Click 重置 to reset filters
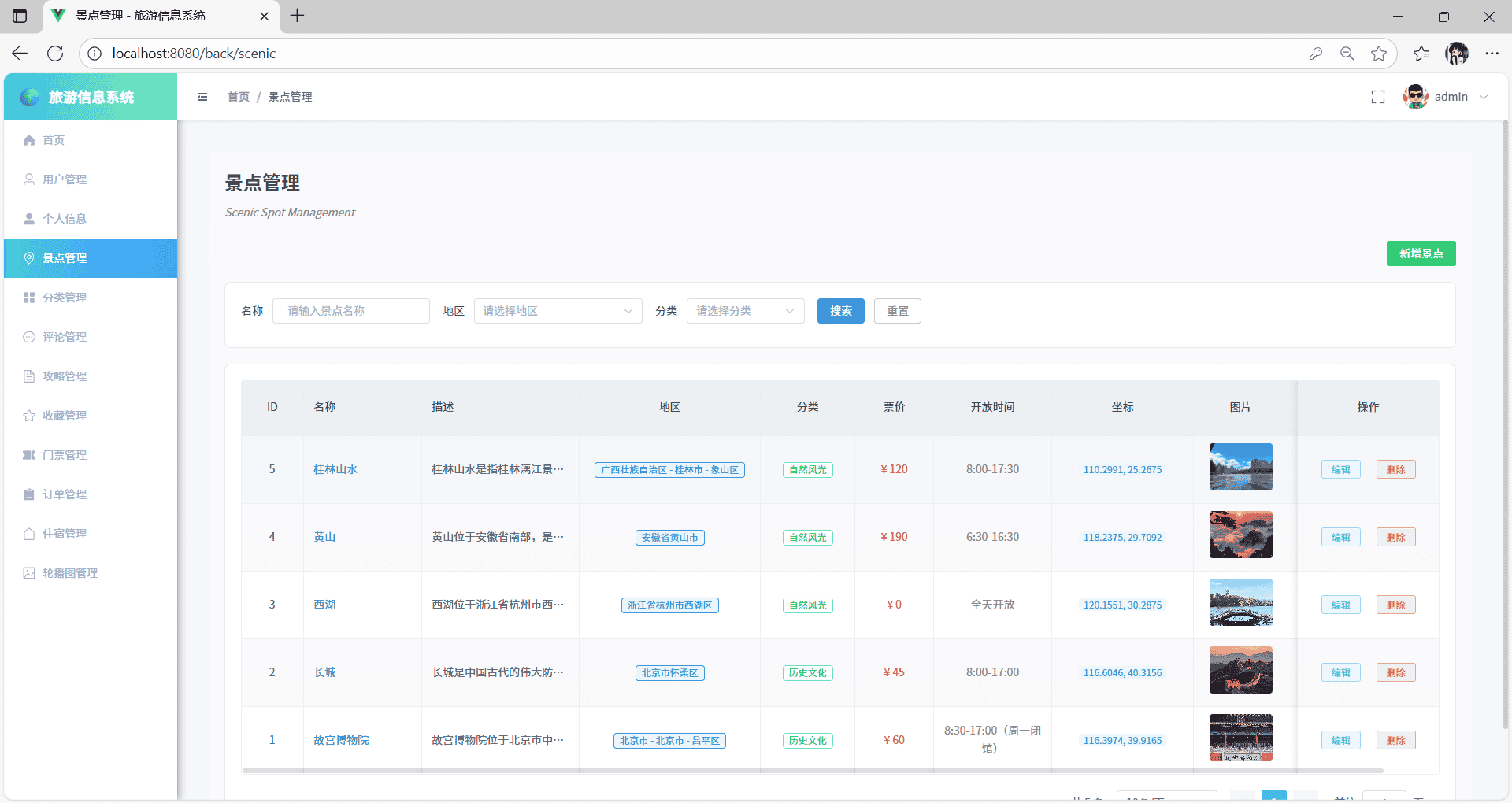This screenshot has width=1512, height=803. 897,311
